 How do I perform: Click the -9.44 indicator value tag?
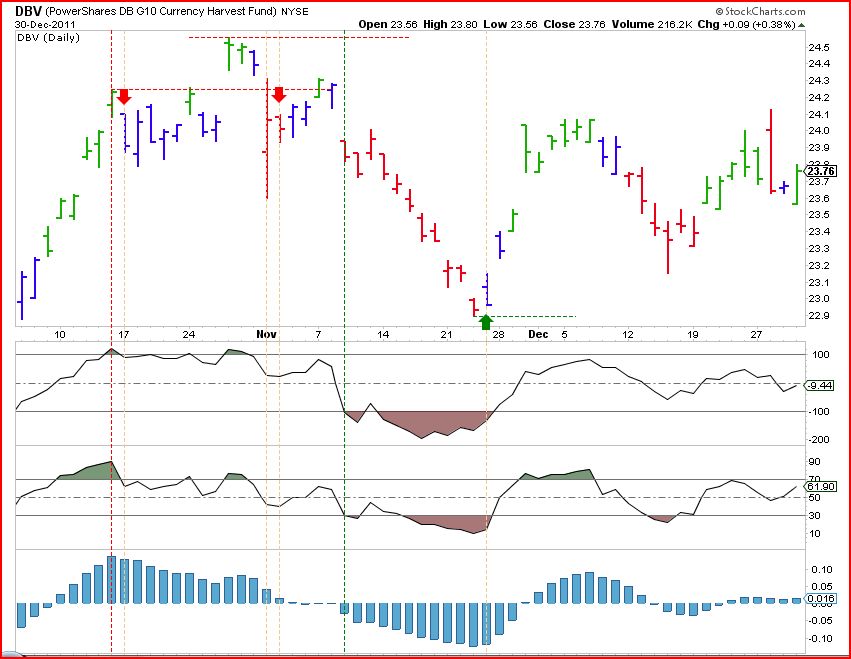click(820, 385)
